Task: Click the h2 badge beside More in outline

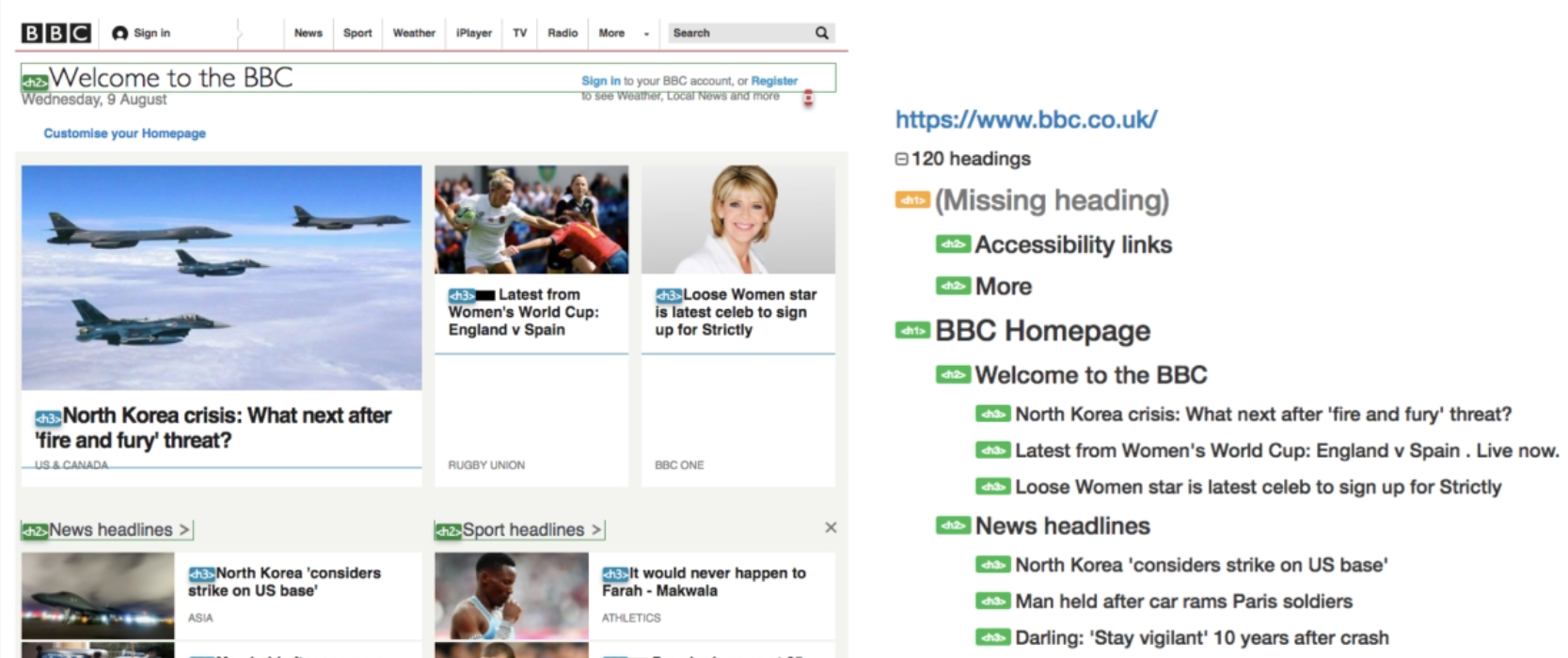Action: point(953,286)
